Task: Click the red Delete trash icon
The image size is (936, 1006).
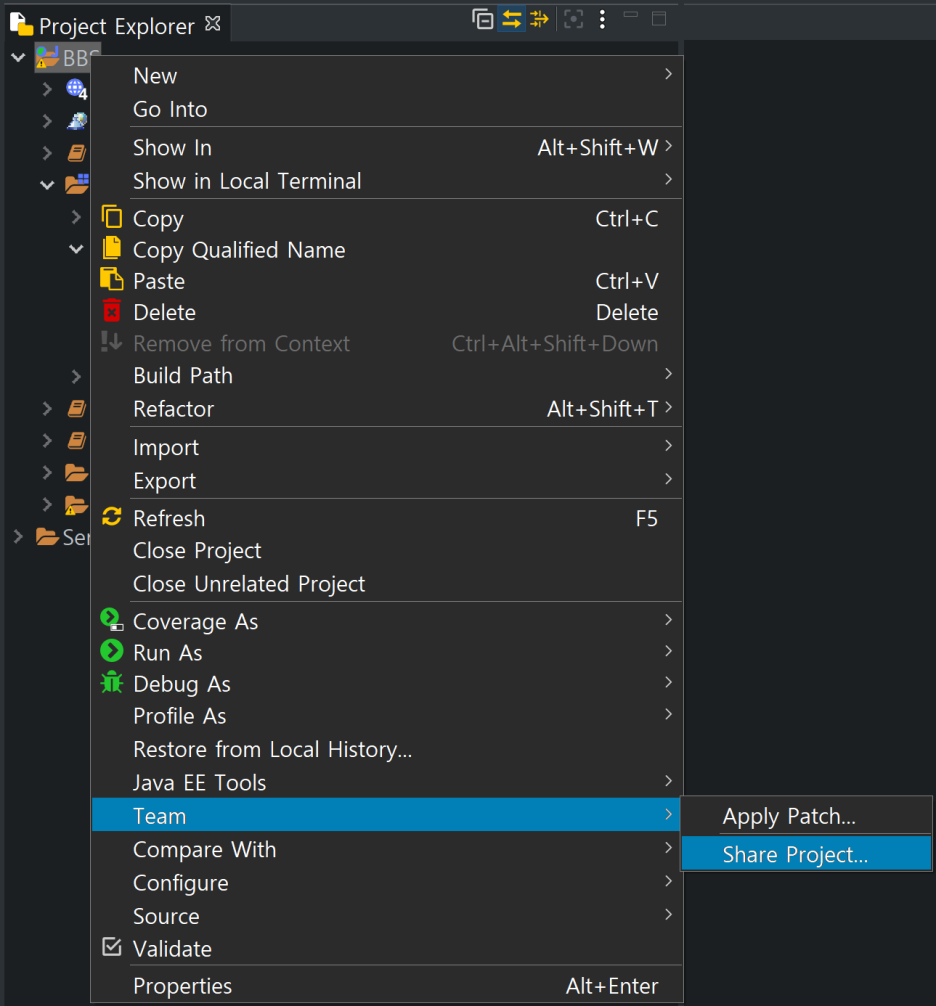Action: pyautogui.click(x=112, y=311)
